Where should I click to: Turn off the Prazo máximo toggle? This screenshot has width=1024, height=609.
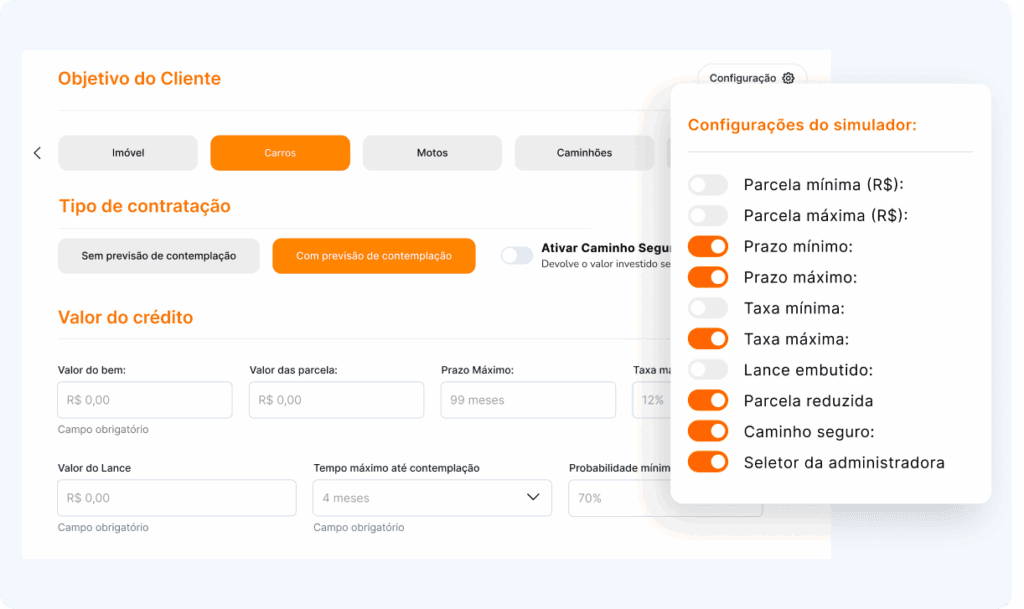(x=708, y=277)
